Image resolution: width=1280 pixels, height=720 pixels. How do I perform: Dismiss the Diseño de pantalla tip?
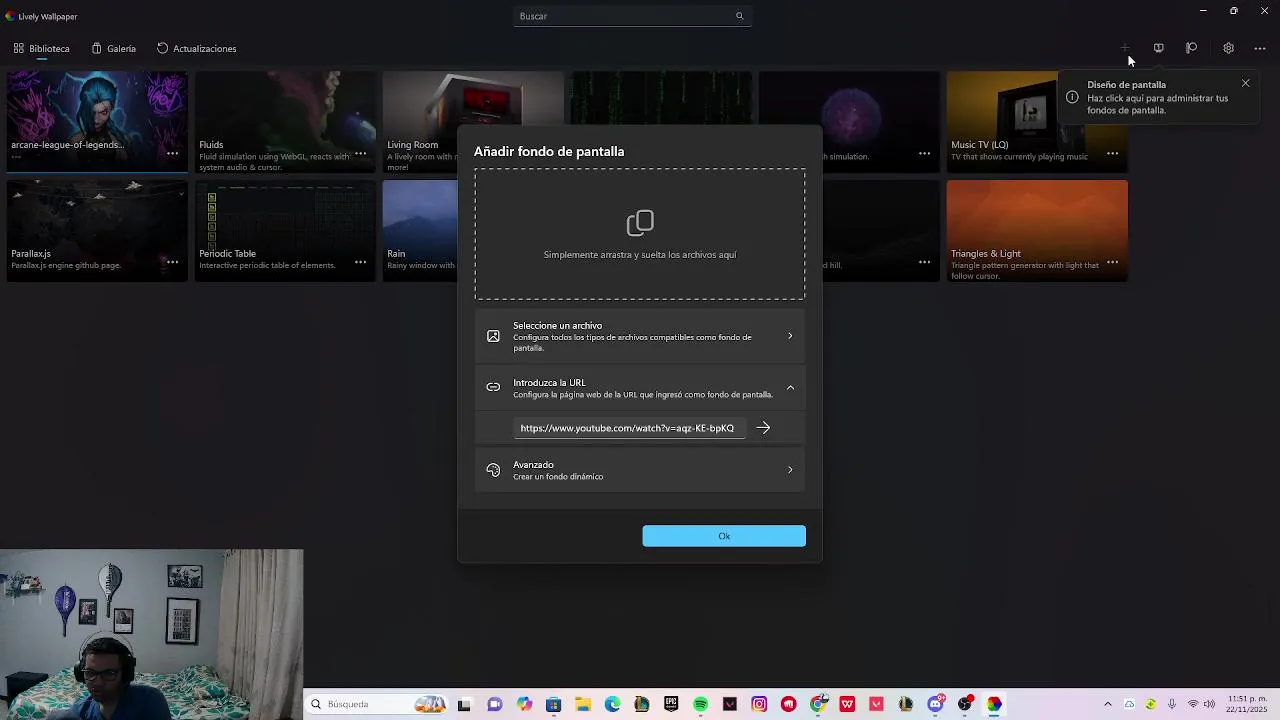pyautogui.click(x=1246, y=83)
